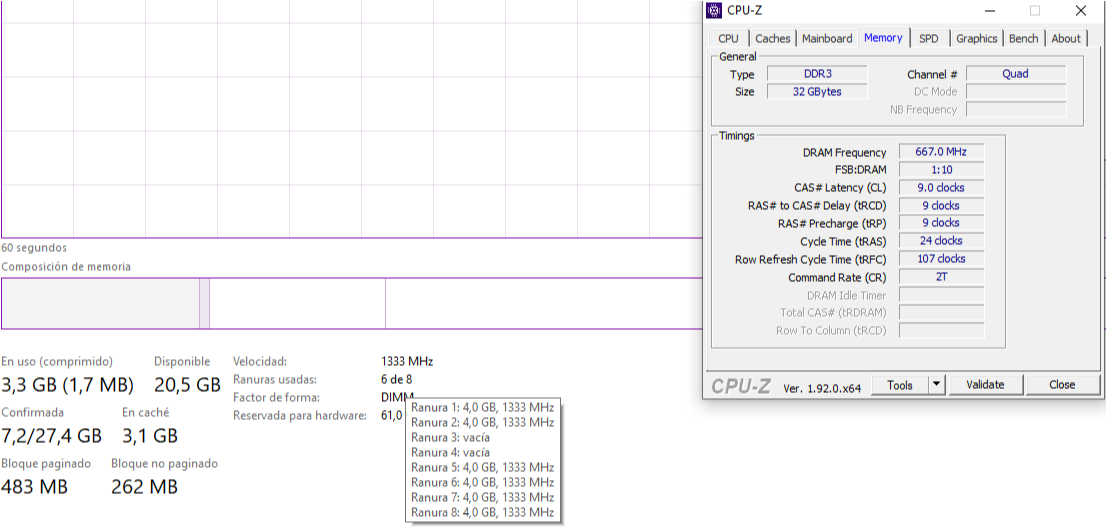Click the 1:10 FSB:DRAM value

point(941,169)
